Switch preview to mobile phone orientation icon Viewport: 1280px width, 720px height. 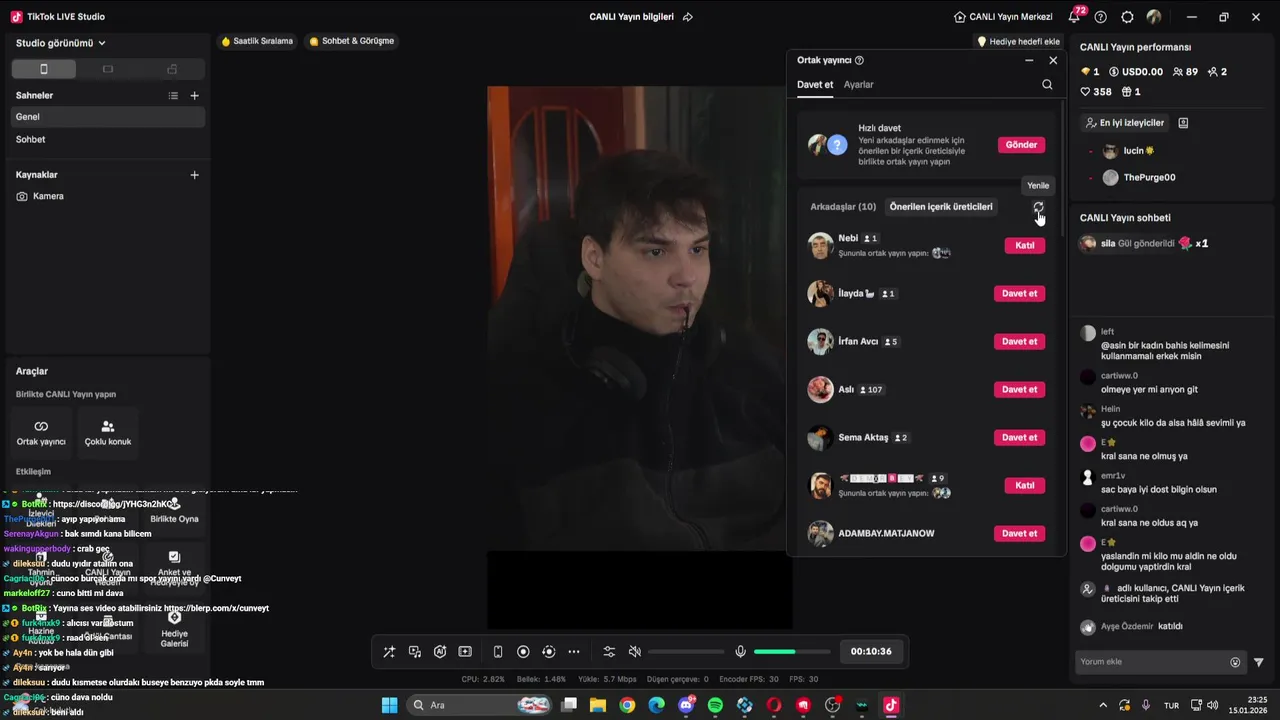(x=498, y=652)
